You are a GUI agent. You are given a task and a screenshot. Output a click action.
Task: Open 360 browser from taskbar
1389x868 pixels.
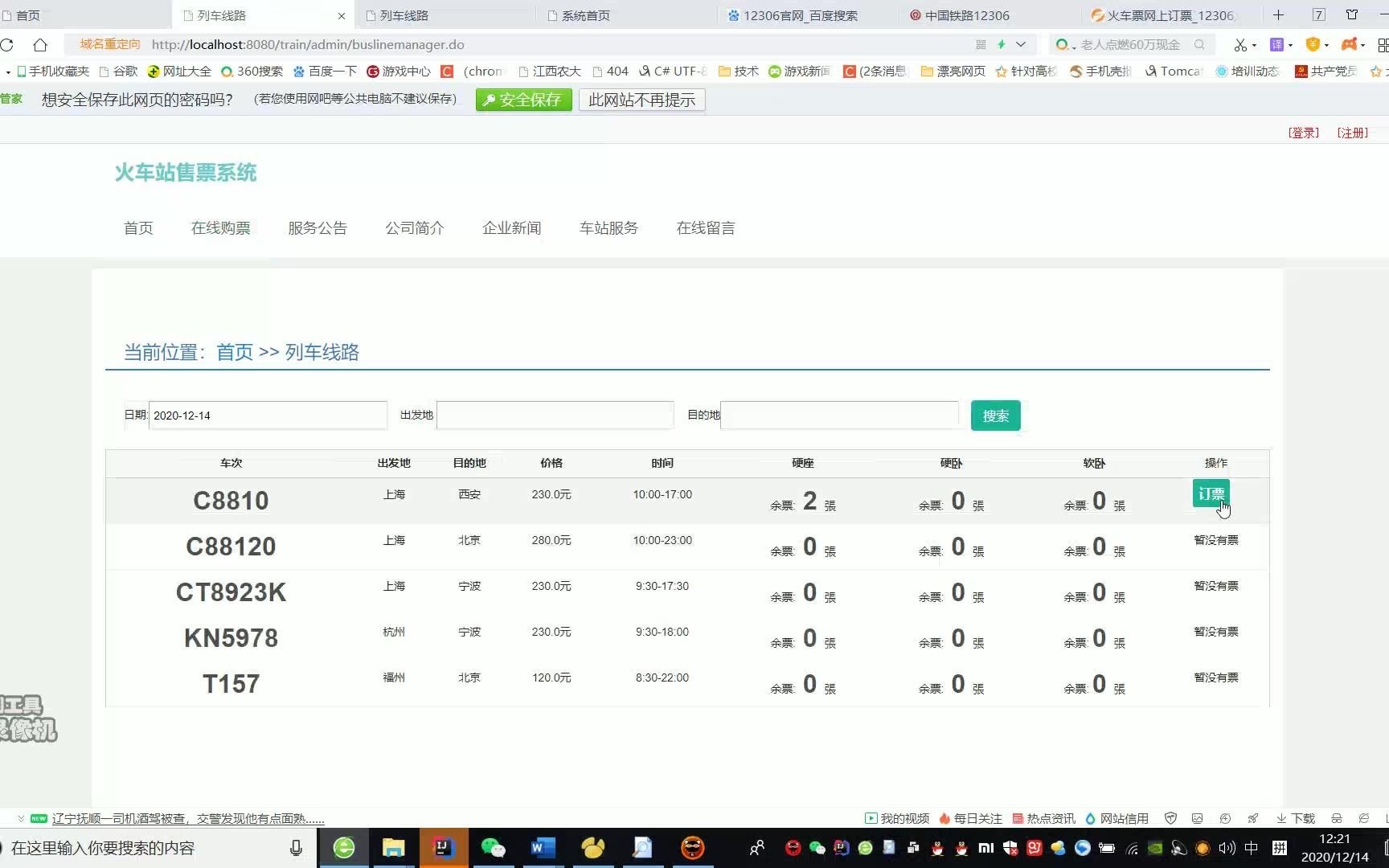(x=344, y=848)
